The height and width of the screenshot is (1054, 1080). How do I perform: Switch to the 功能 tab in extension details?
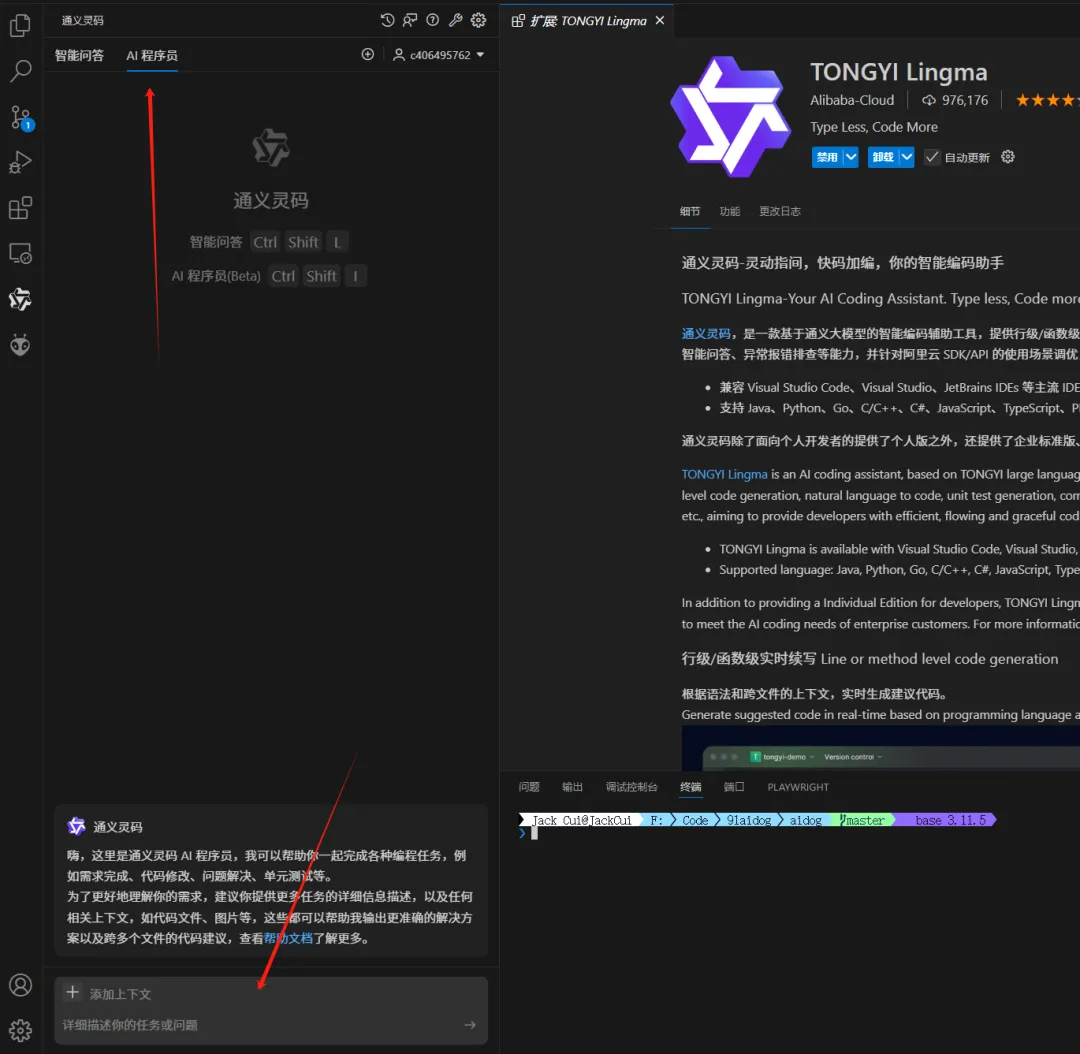(729, 211)
